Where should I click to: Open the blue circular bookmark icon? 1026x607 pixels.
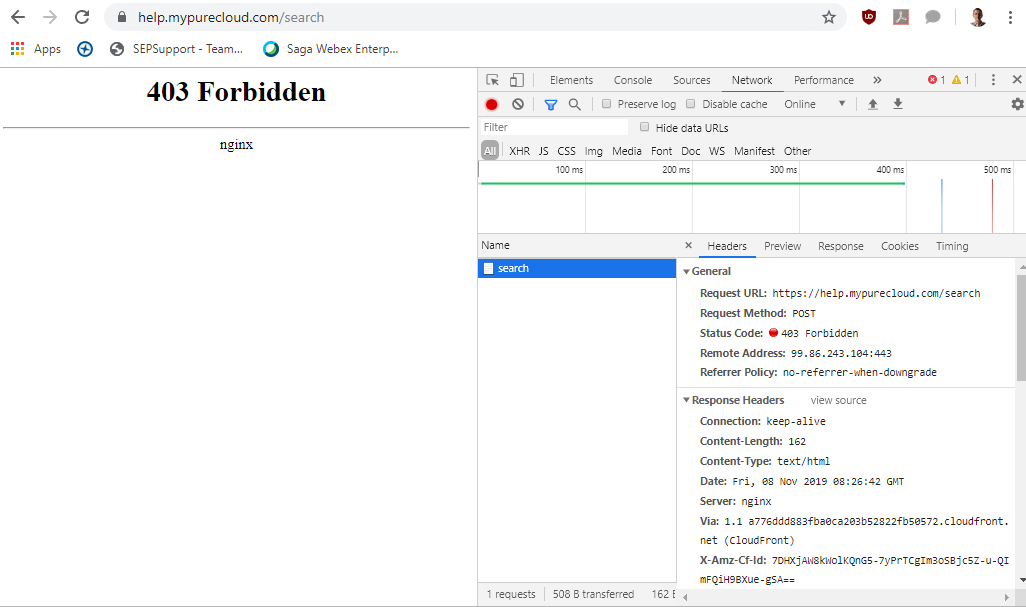pyautogui.click(x=85, y=49)
